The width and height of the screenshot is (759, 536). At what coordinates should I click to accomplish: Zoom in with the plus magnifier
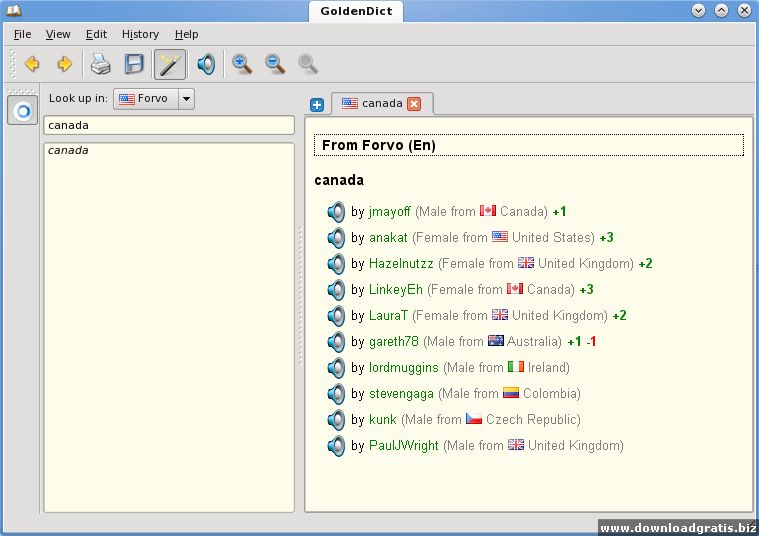pyautogui.click(x=242, y=64)
